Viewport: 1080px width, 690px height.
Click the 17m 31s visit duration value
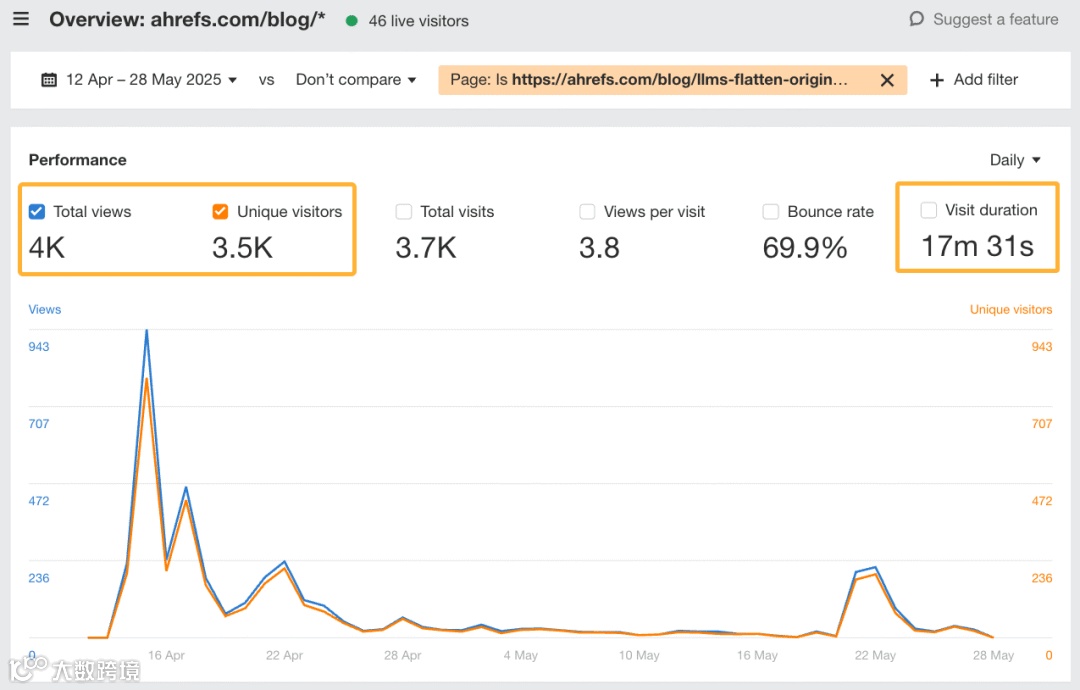tap(977, 246)
